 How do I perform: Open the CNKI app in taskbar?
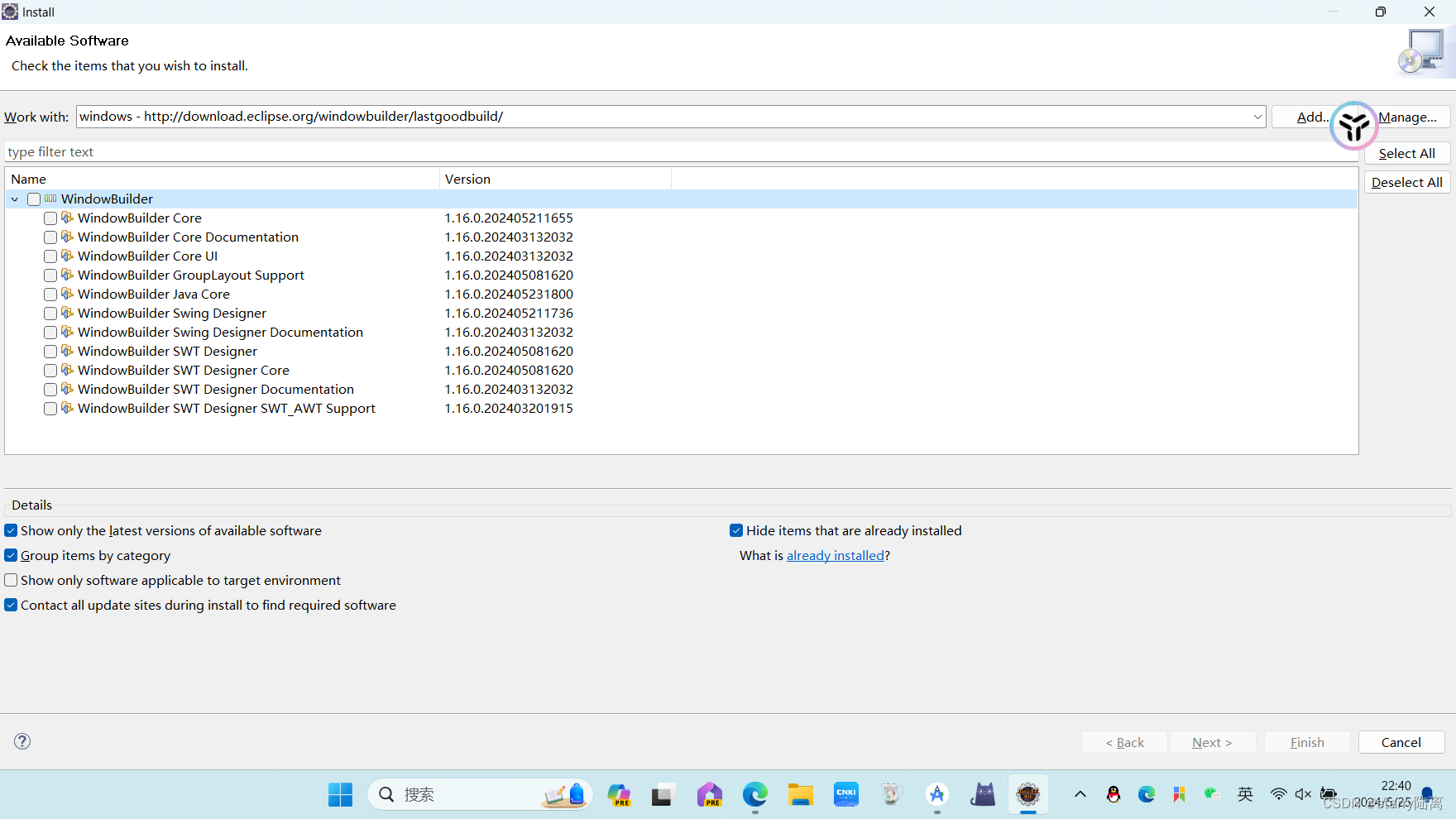click(846, 795)
